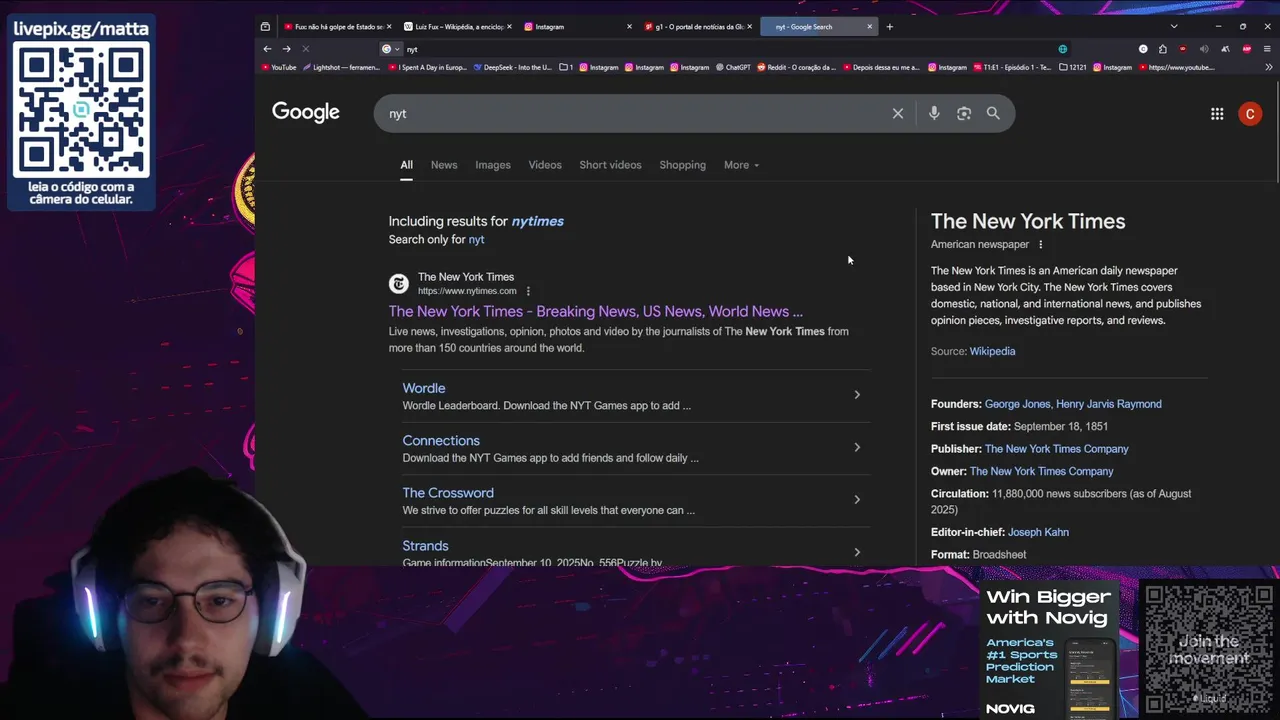Switch to the Fux não há golpe tab
1280x720 pixels.
337,27
